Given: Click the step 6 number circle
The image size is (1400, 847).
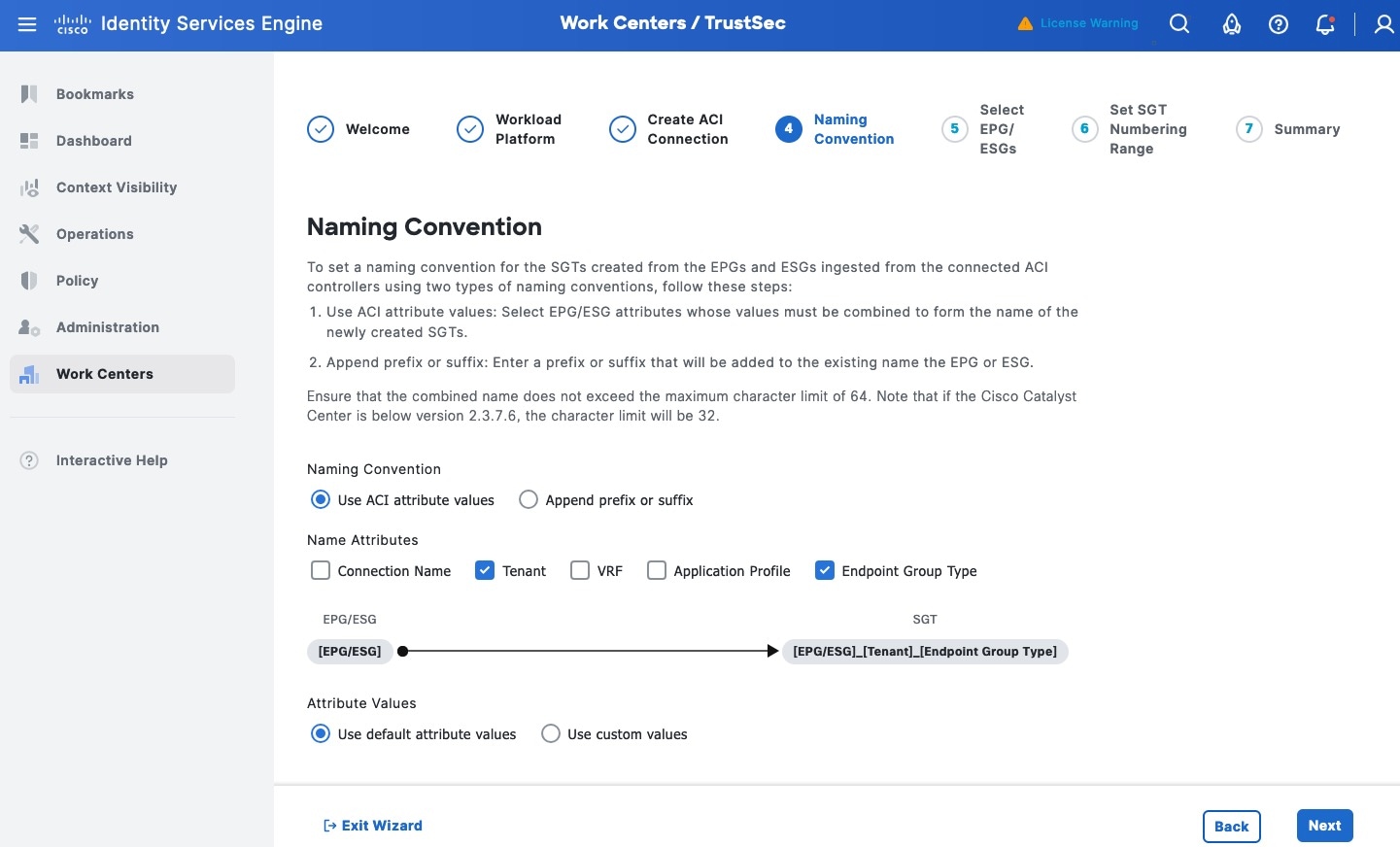Looking at the screenshot, I should point(1085,129).
